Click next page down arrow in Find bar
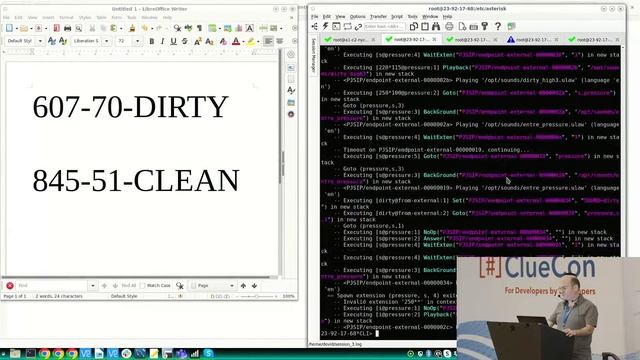Image resolution: width=640 pixels, height=360 pixels. click(x=254, y=286)
